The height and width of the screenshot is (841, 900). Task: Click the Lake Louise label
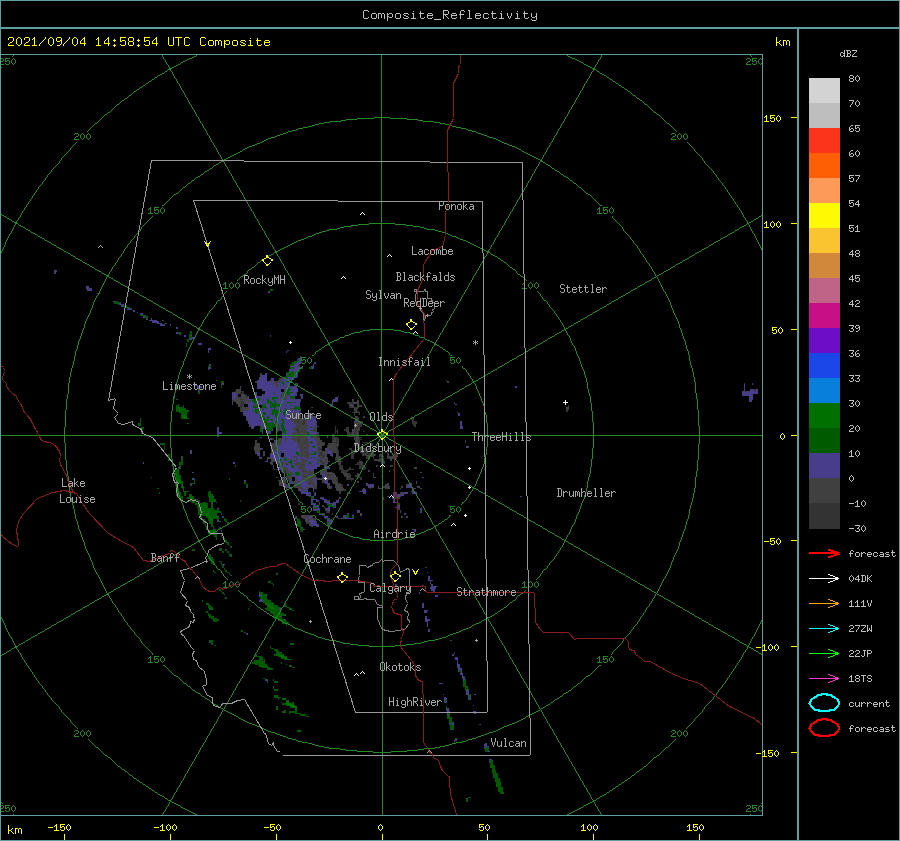coord(77,491)
